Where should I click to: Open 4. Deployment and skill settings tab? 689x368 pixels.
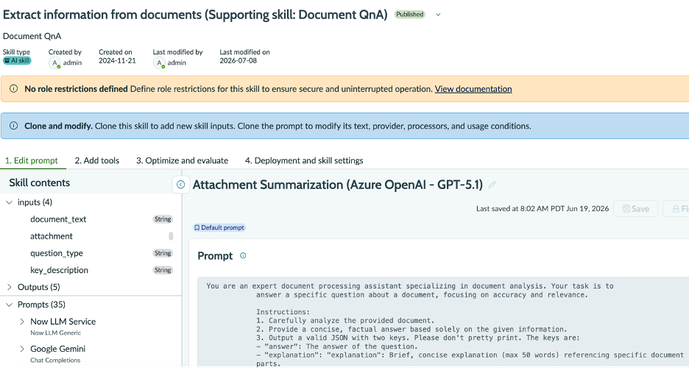[x=304, y=160]
